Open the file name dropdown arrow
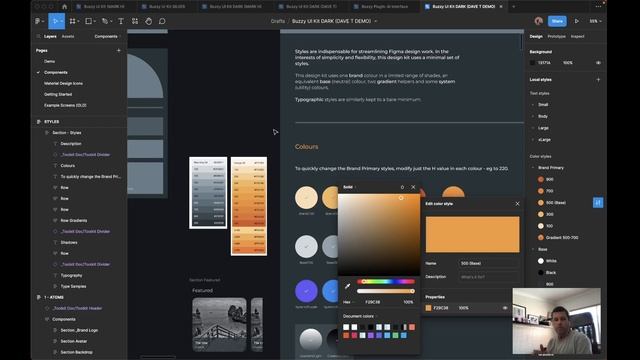Viewport: 640px width, 360px height. coord(376,21)
